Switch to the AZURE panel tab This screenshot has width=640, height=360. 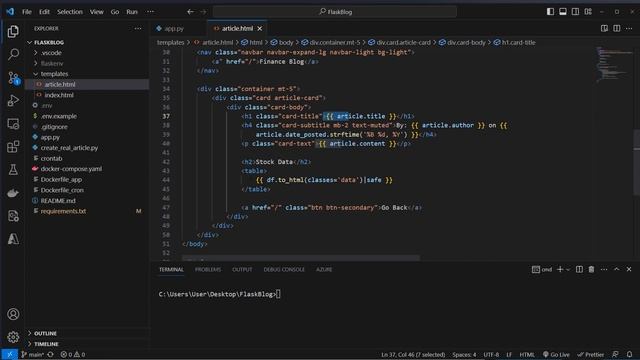pyautogui.click(x=324, y=269)
